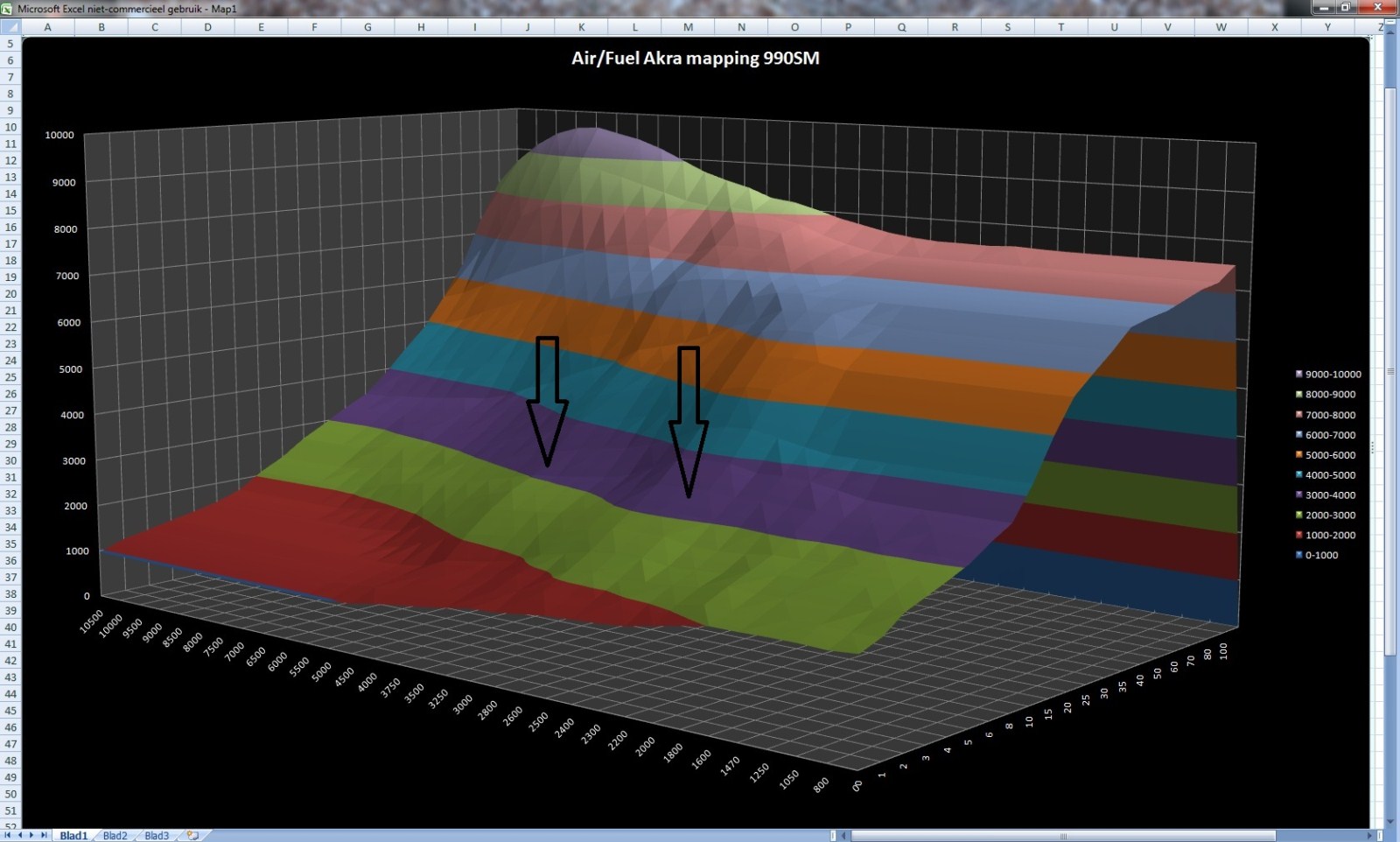Click the next sheet navigation arrow
Viewport: 1400px width, 842px height.
32,836
